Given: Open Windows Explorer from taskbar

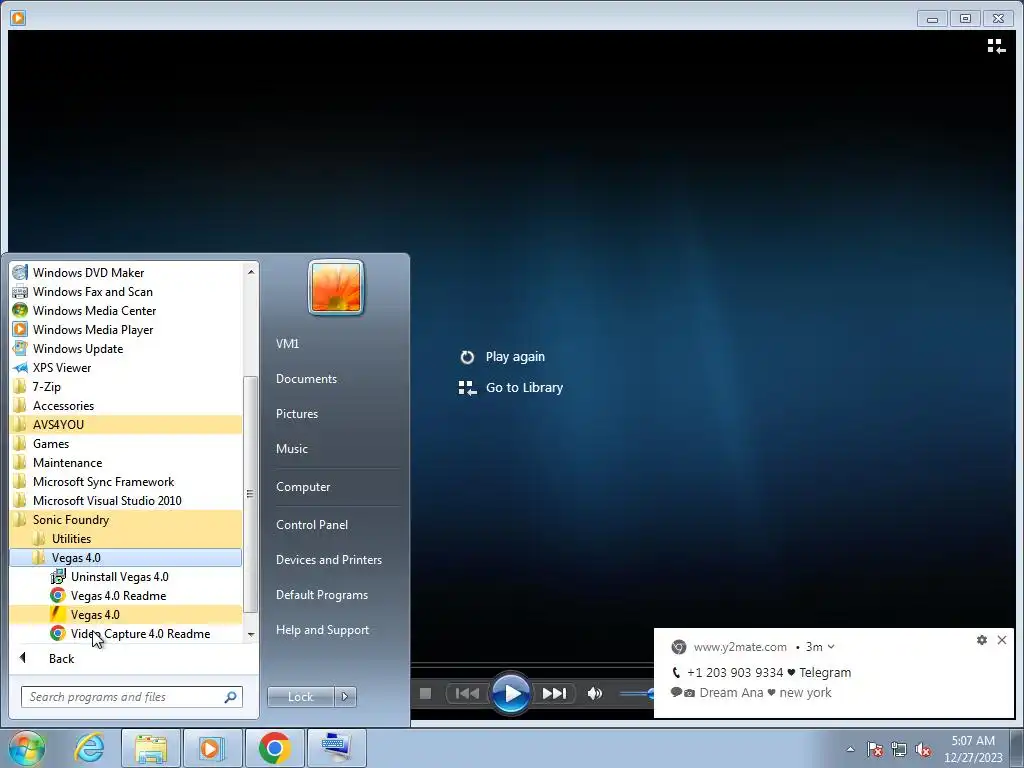Looking at the screenshot, I should 151,748.
